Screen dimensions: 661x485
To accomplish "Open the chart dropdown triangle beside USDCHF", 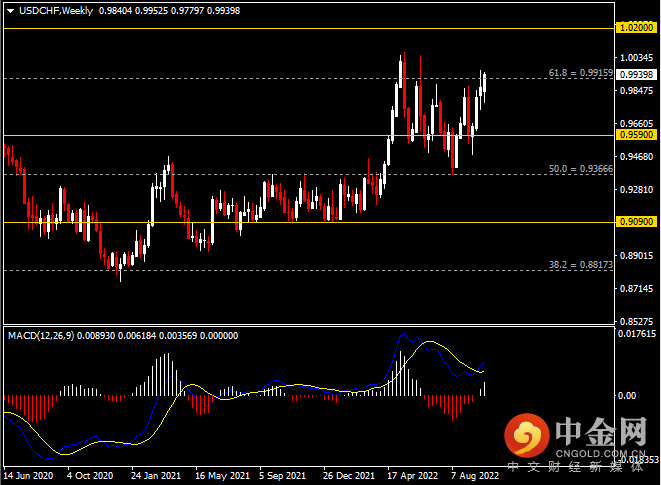I will pos(11,11).
